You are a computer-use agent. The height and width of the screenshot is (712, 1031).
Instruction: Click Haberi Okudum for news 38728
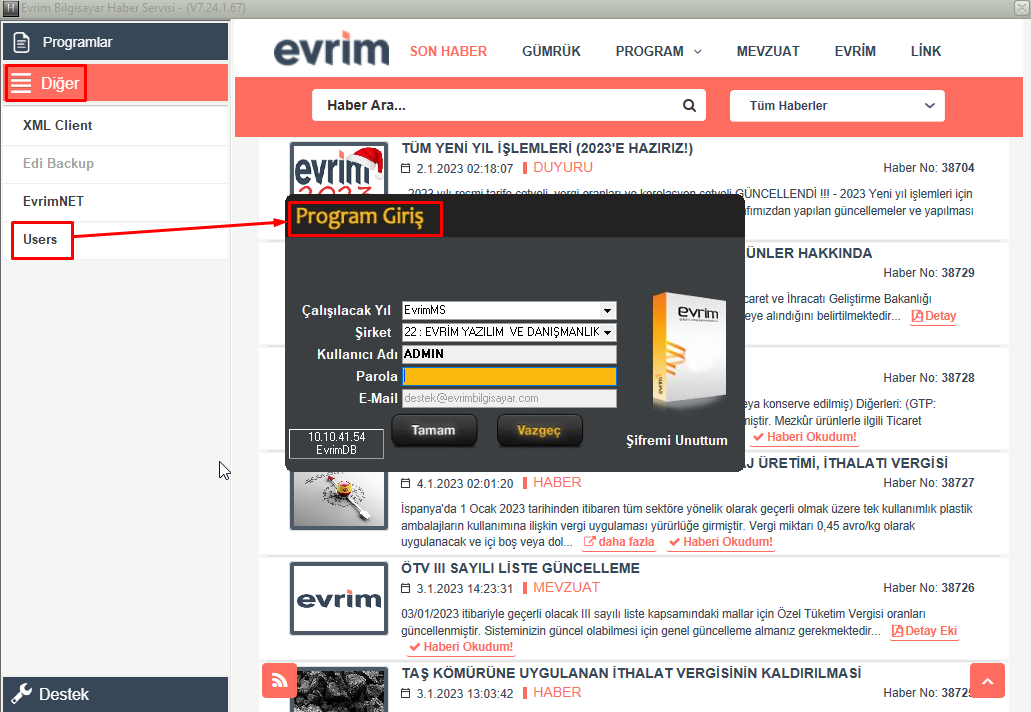805,437
